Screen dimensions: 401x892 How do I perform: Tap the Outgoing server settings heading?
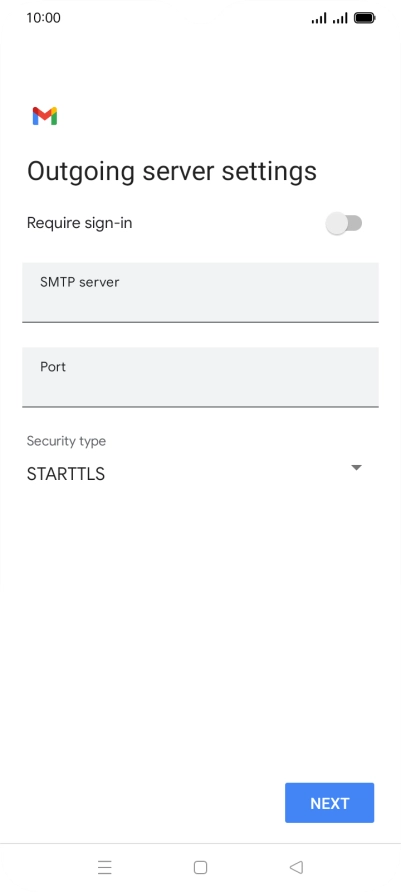(x=172, y=171)
